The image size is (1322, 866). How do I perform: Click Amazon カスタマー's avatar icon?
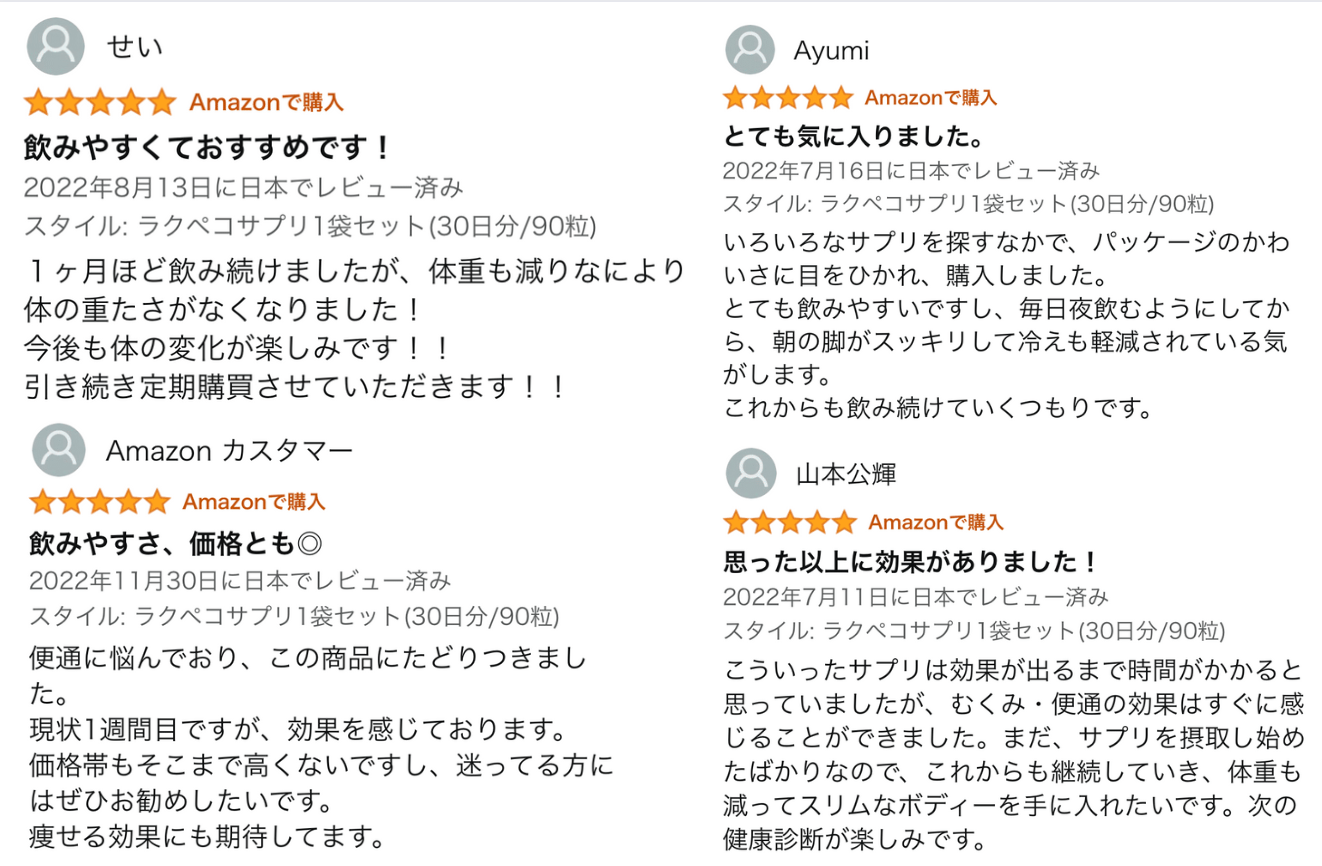59,450
